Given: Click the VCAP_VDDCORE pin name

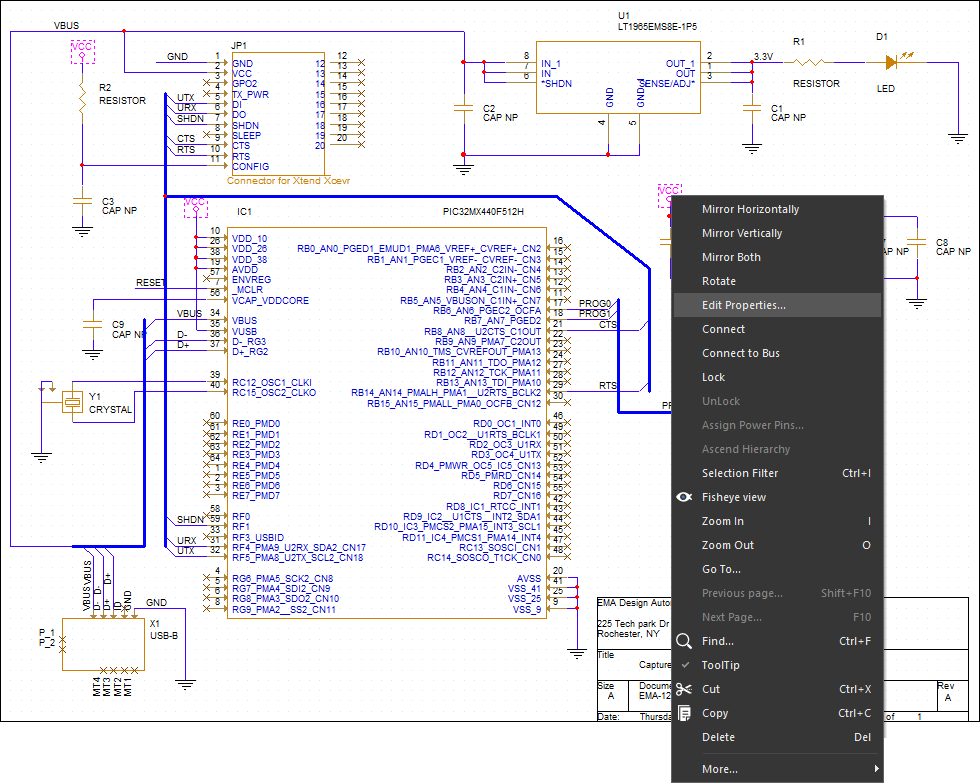Looking at the screenshot, I should [271, 301].
